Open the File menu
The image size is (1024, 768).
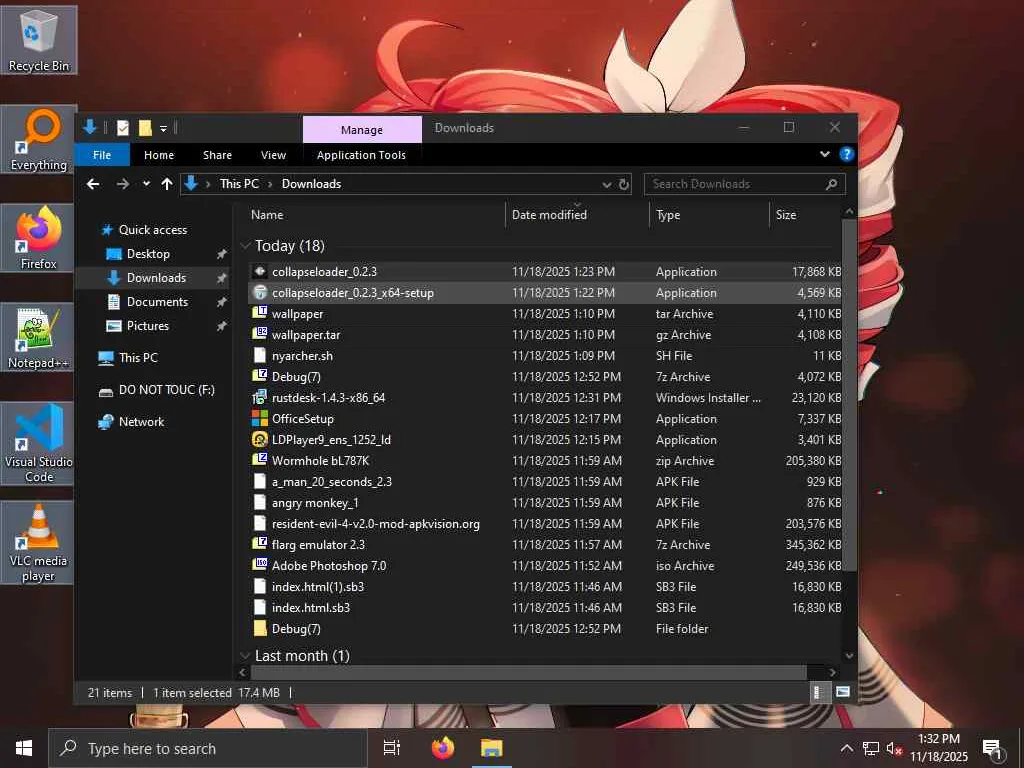pyautogui.click(x=102, y=155)
